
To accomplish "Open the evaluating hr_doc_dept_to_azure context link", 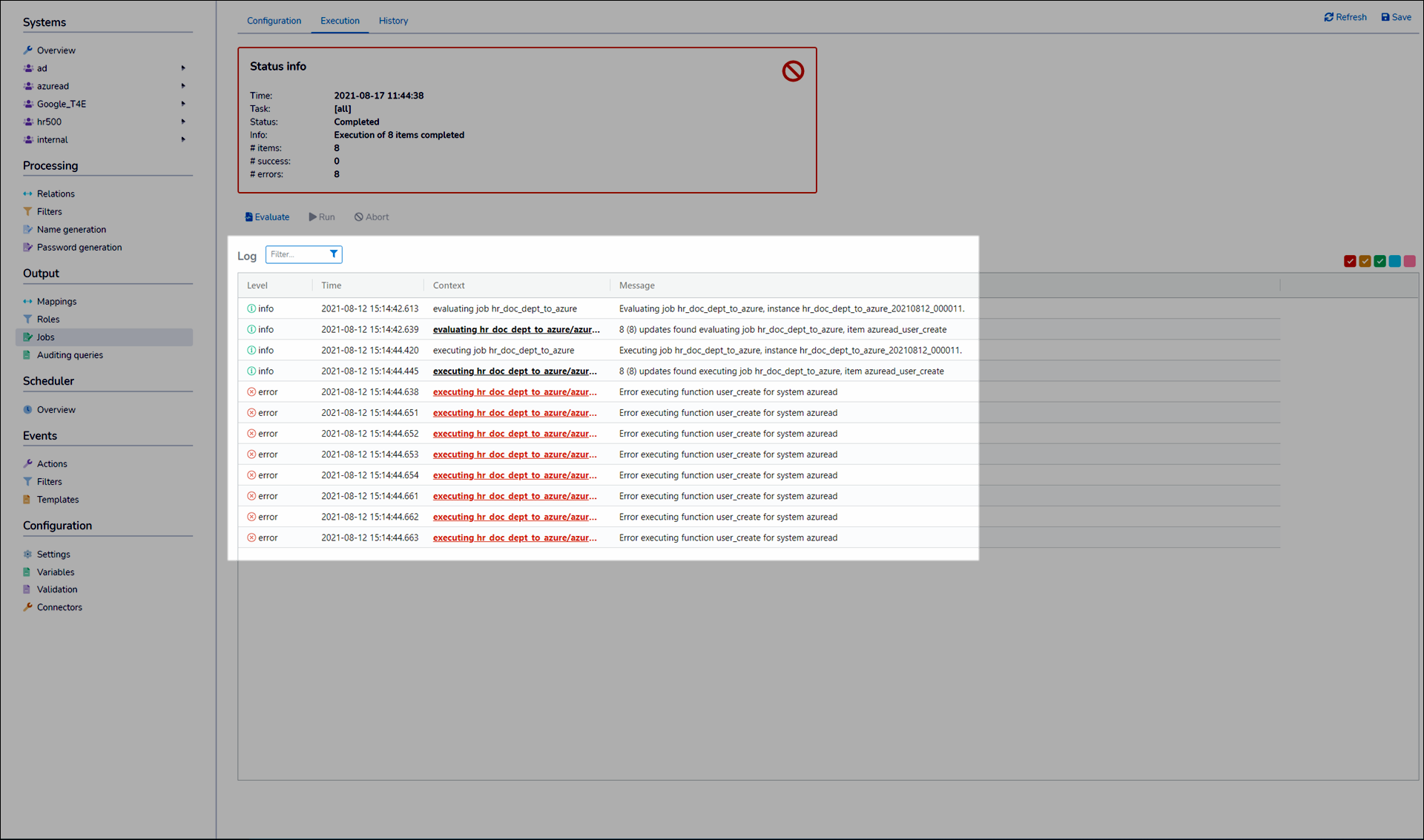I will [x=516, y=330].
